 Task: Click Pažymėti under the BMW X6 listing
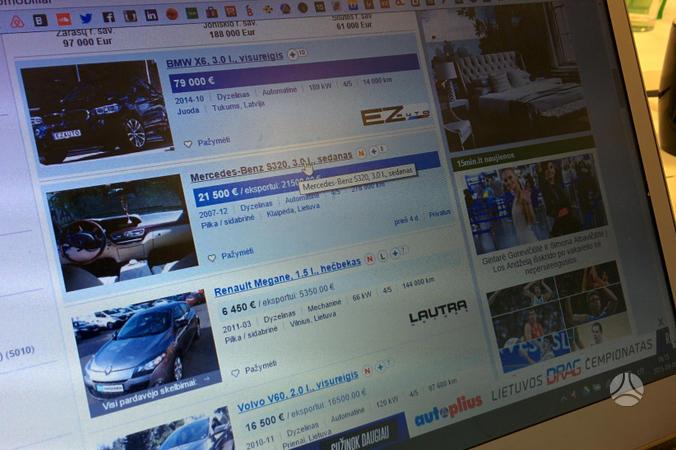tap(213, 141)
